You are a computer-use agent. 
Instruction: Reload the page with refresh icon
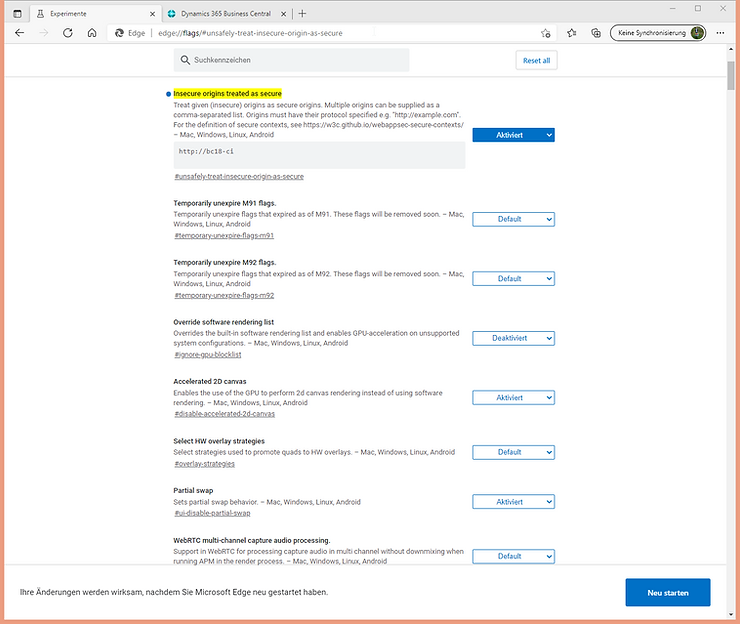point(68,33)
